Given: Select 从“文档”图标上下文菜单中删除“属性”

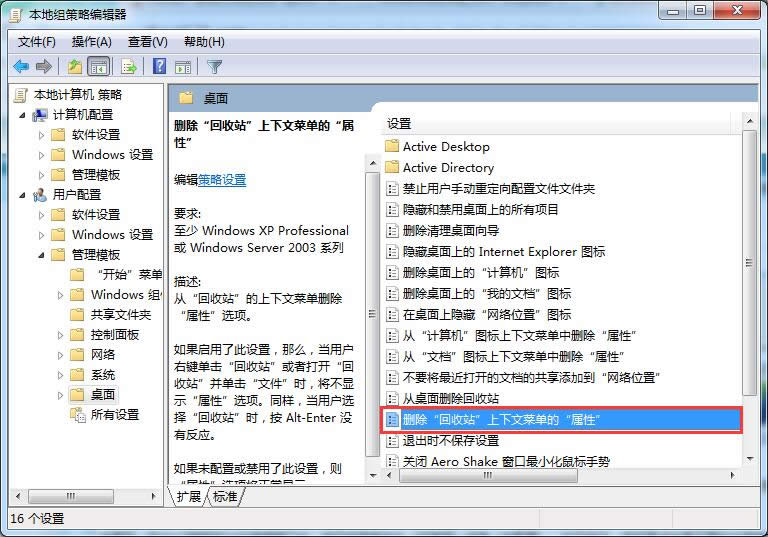Looking at the screenshot, I should [514, 357].
